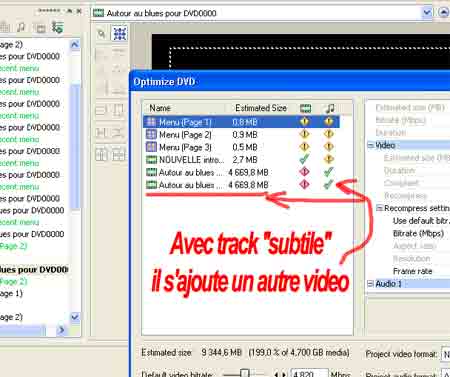The width and height of the screenshot is (450, 377).
Task: Click the audio note column header icon
Action: click(x=330, y=108)
